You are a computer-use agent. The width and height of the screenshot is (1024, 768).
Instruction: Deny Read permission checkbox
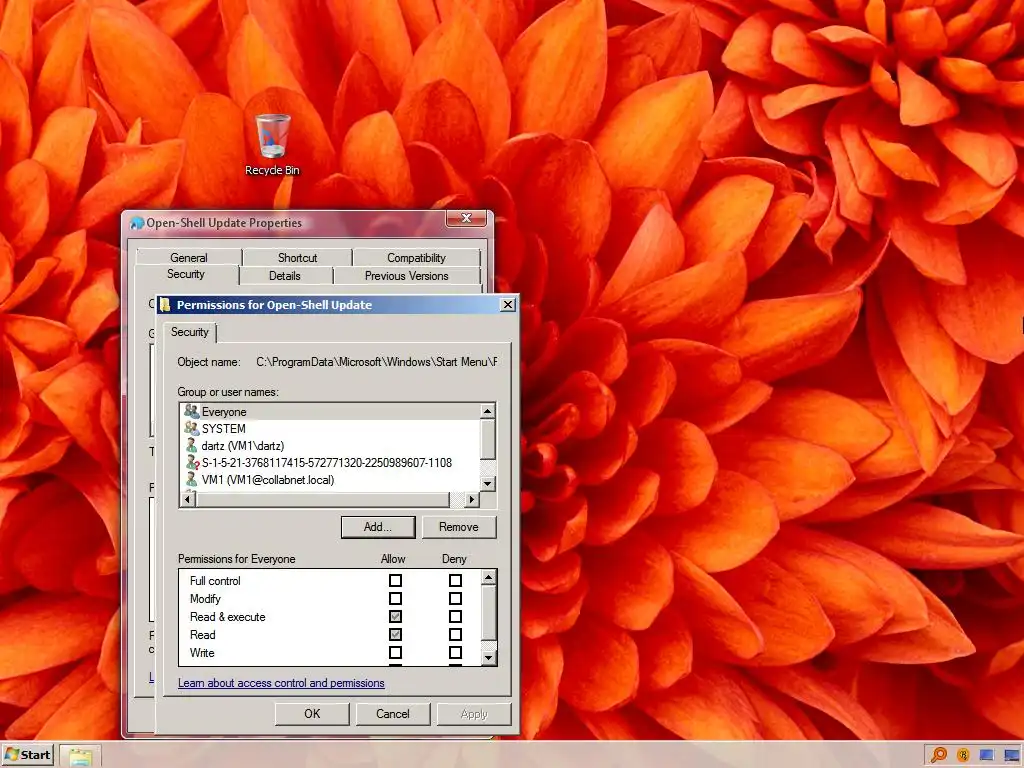[455, 634]
